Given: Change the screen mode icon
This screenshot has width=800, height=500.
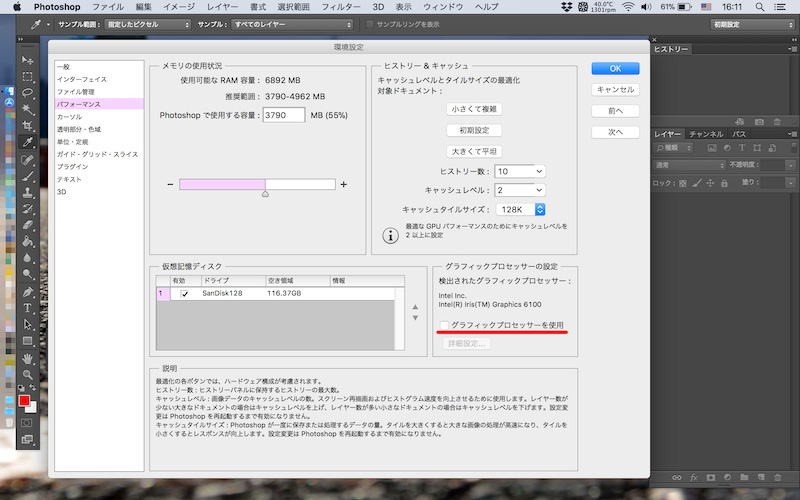Looking at the screenshot, I should (x=27, y=439).
